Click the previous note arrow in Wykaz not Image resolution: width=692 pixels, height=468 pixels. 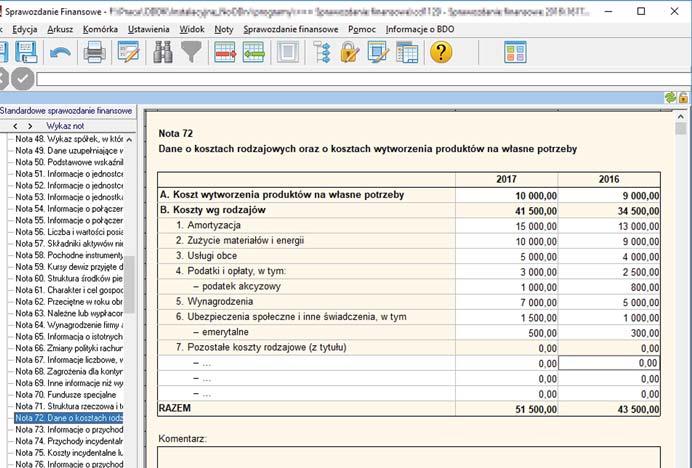15,126
